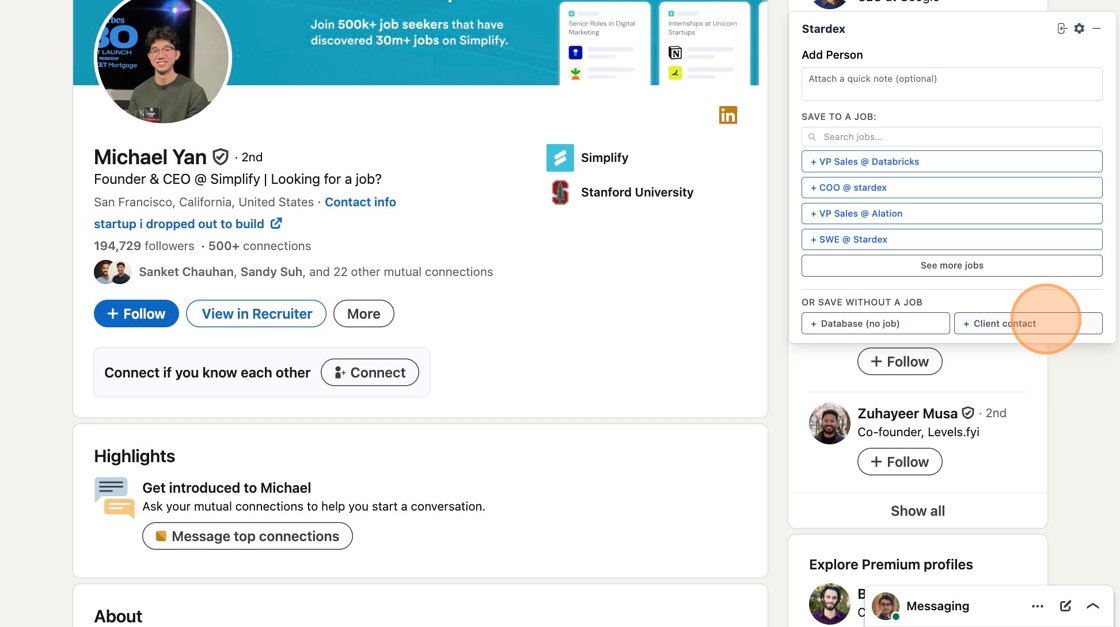The image size is (1120, 627).
Task: Open the More actions dropdown
Action: [x=363, y=314]
